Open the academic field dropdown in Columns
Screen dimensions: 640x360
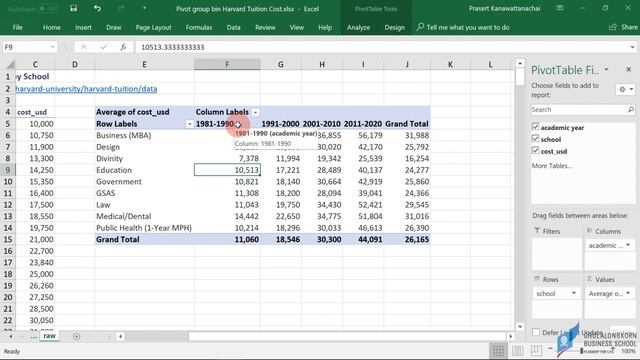pyautogui.click(x=628, y=245)
